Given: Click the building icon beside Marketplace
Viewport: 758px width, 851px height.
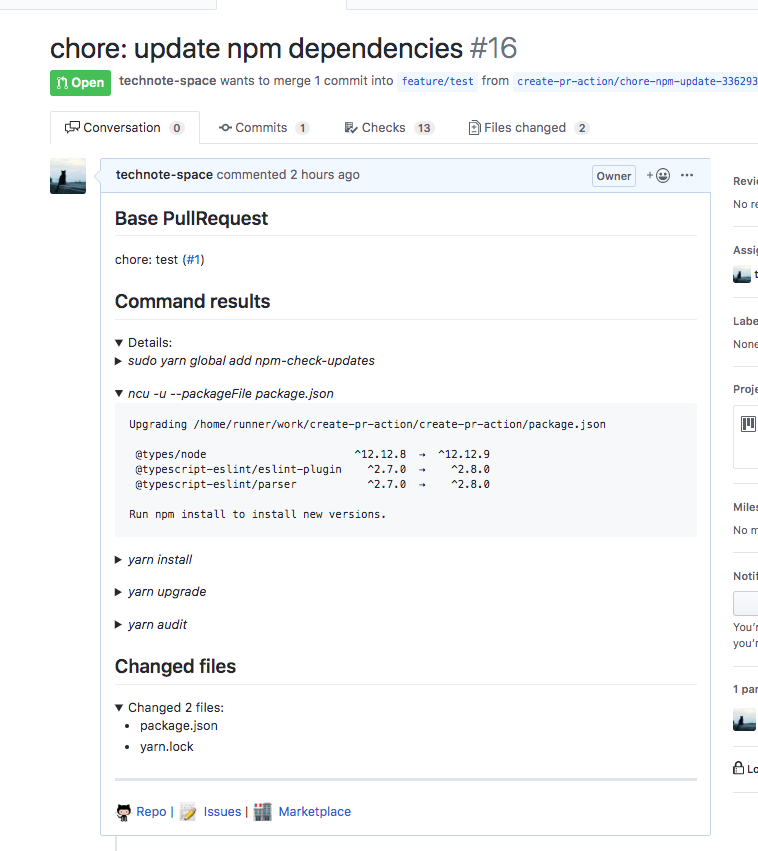Looking at the screenshot, I should pos(263,812).
